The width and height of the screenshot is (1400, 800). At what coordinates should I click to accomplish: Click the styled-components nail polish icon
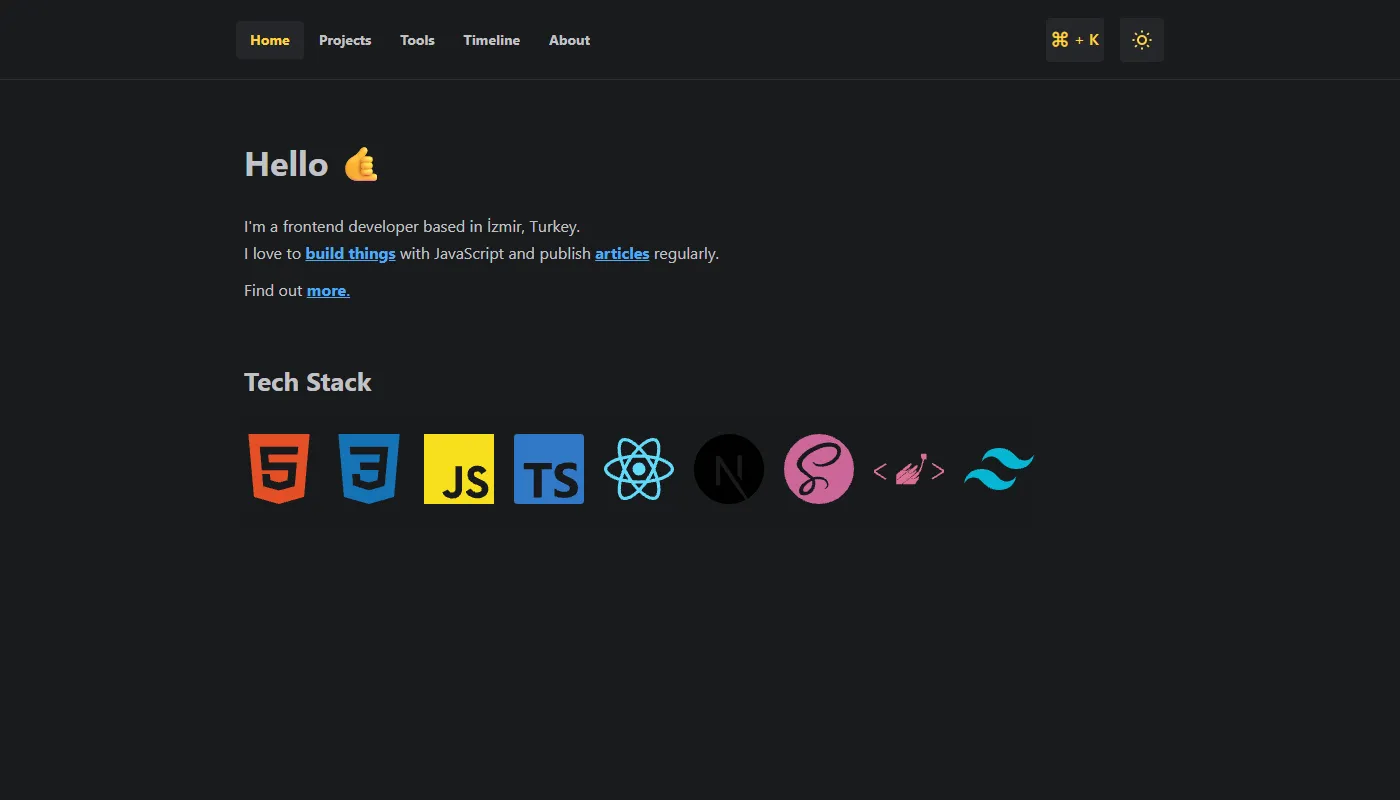tap(909, 470)
